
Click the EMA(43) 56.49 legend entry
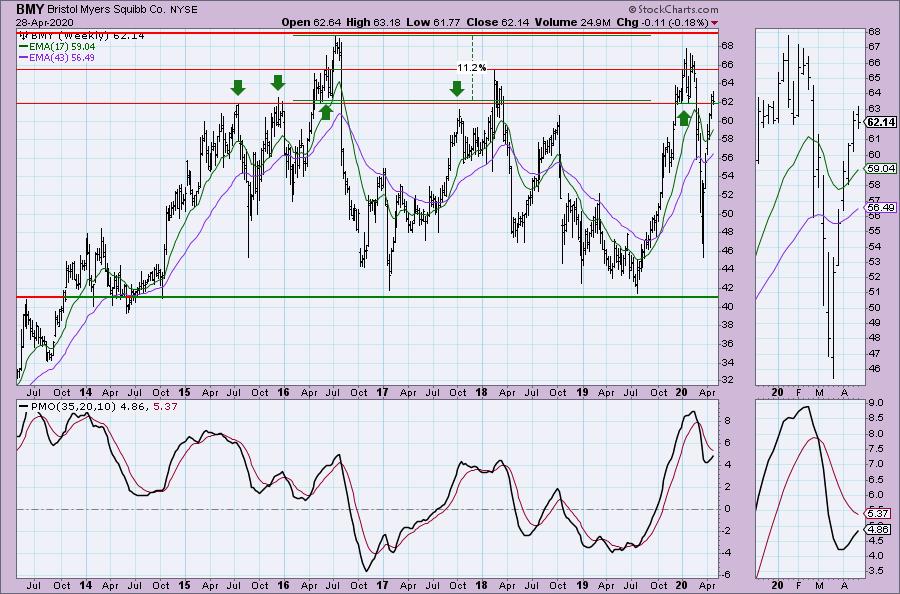[57, 57]
